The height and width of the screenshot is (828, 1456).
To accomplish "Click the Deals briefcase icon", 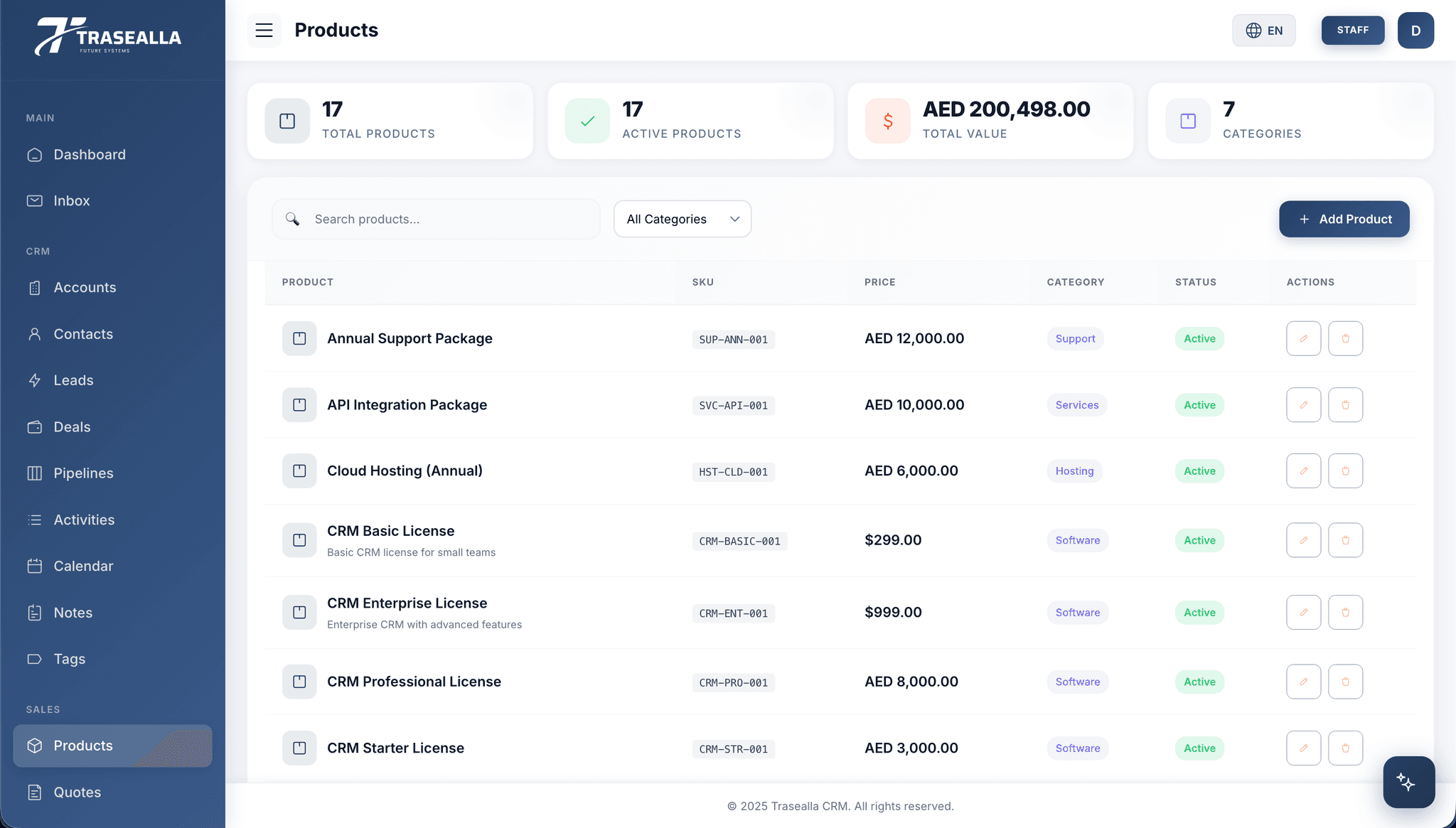I will click(x=35, y=426).
